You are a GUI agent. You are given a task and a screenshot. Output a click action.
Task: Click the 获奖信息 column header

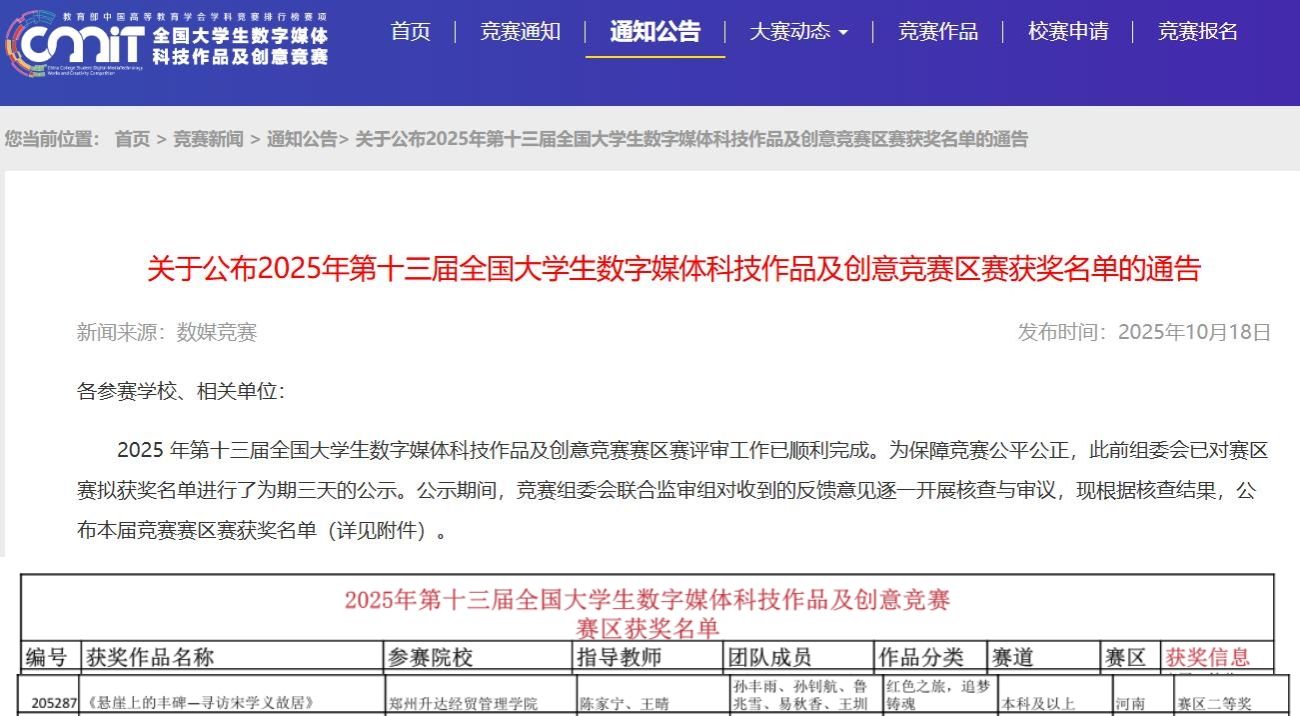click(x=1207, y=657)
